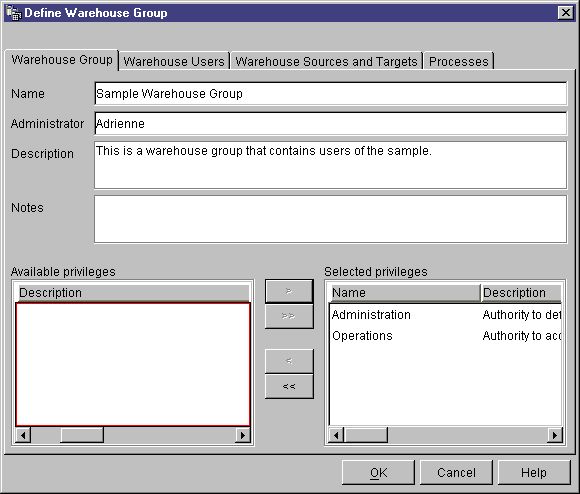Click the remove selected privilege (<) button
This screenshot has width=580, height=494.
[x=289, y=361]
